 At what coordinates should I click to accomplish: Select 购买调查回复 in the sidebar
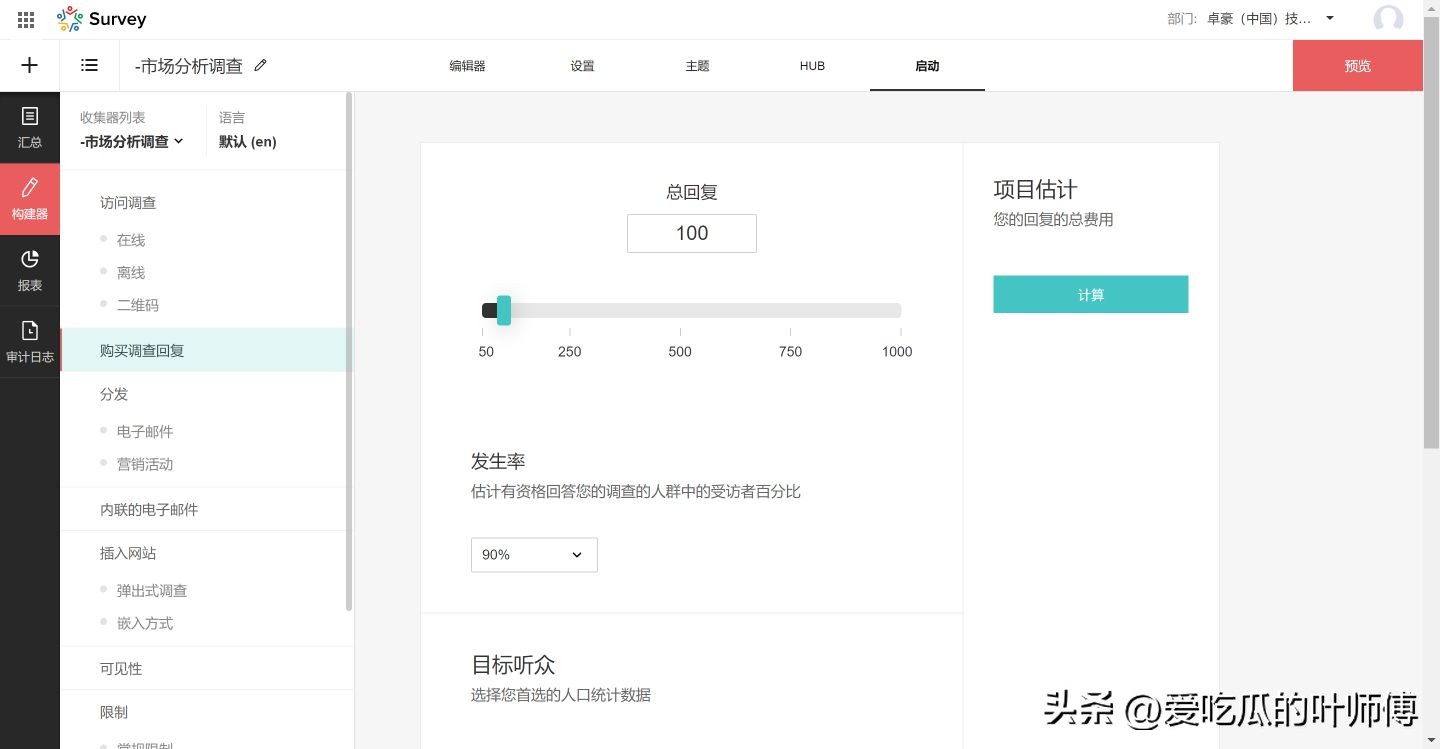coord(141,351)
